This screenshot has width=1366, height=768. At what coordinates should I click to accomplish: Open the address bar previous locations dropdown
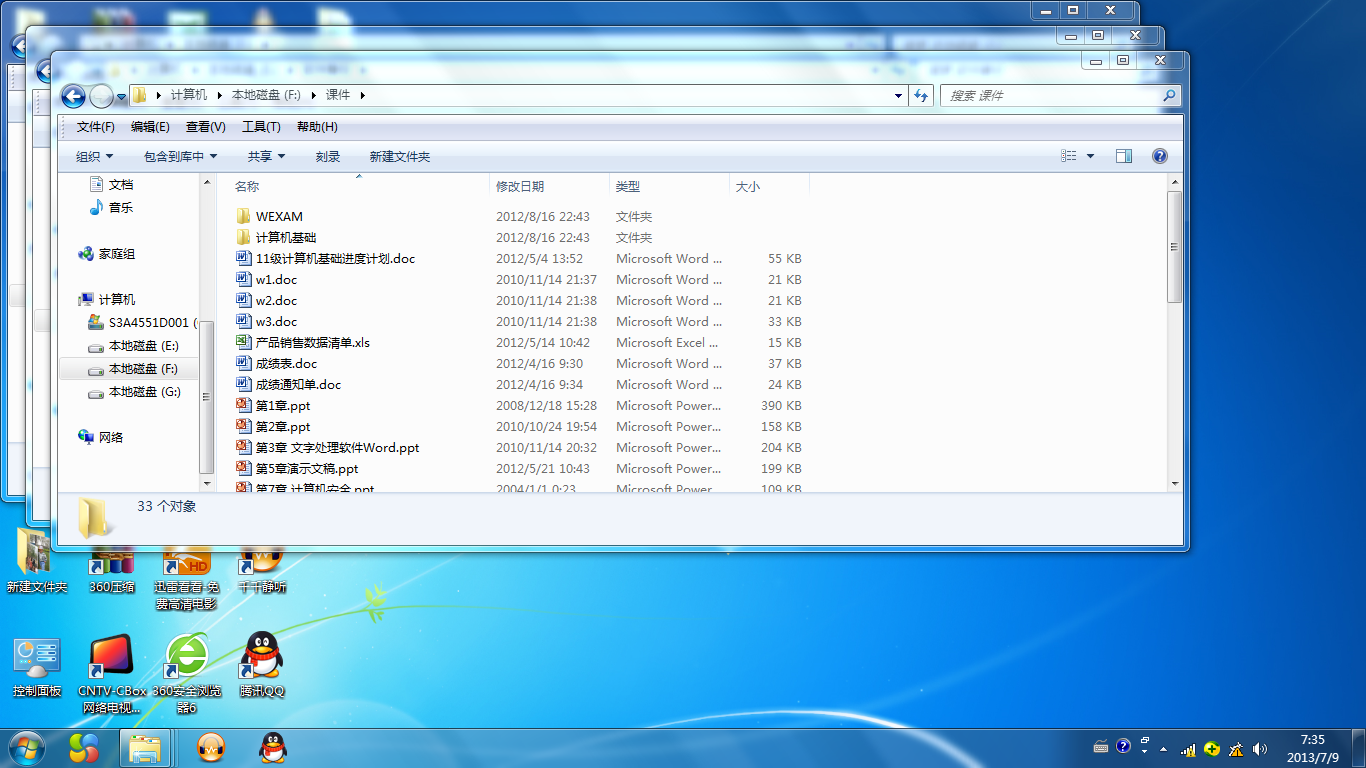[x=898, y=95]
